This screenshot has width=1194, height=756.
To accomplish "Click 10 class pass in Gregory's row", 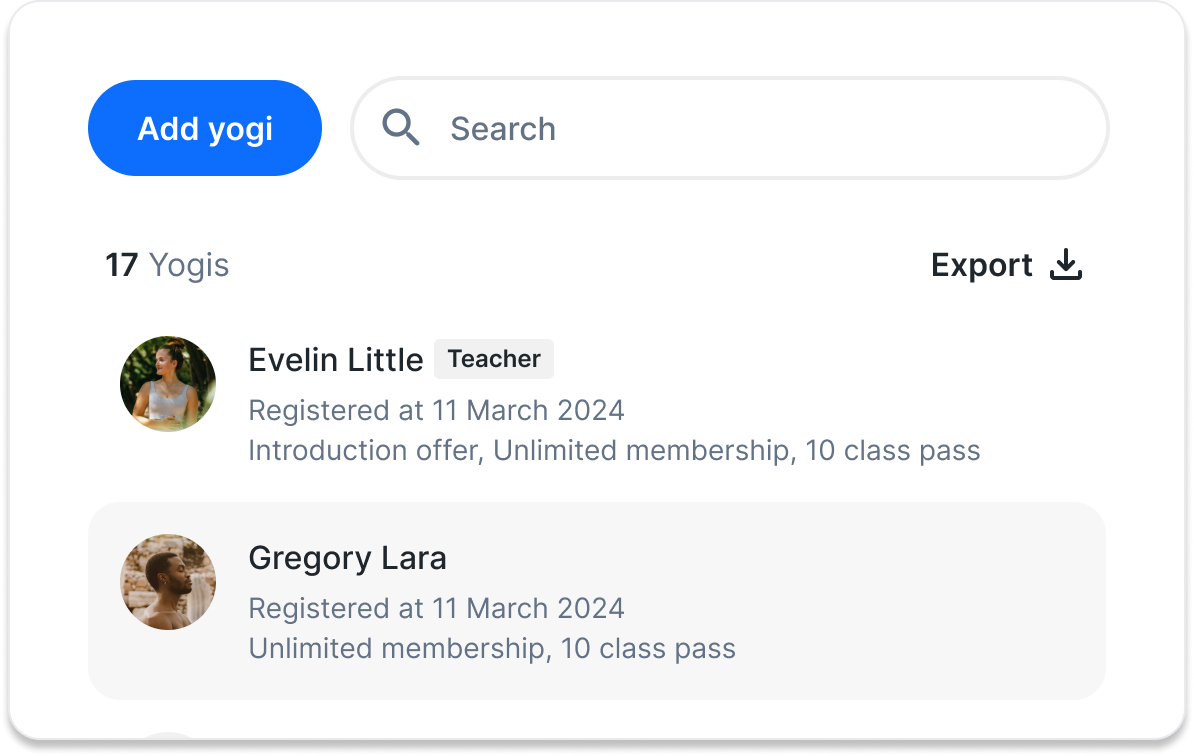I will (648, 648).
